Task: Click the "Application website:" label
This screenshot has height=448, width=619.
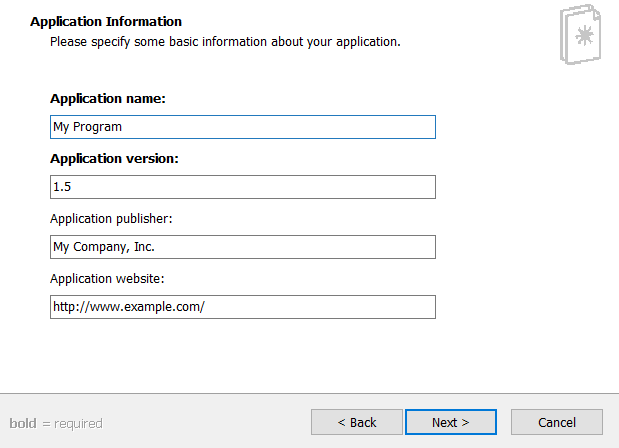Action: tap(107, 278)
